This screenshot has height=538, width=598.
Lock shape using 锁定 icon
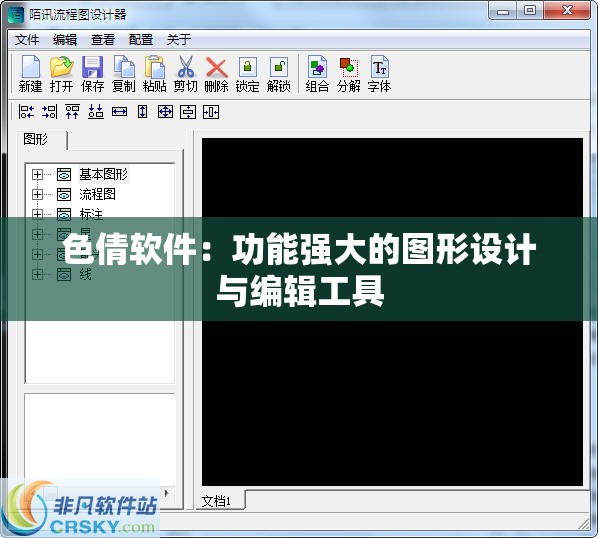tap(248, 74)
